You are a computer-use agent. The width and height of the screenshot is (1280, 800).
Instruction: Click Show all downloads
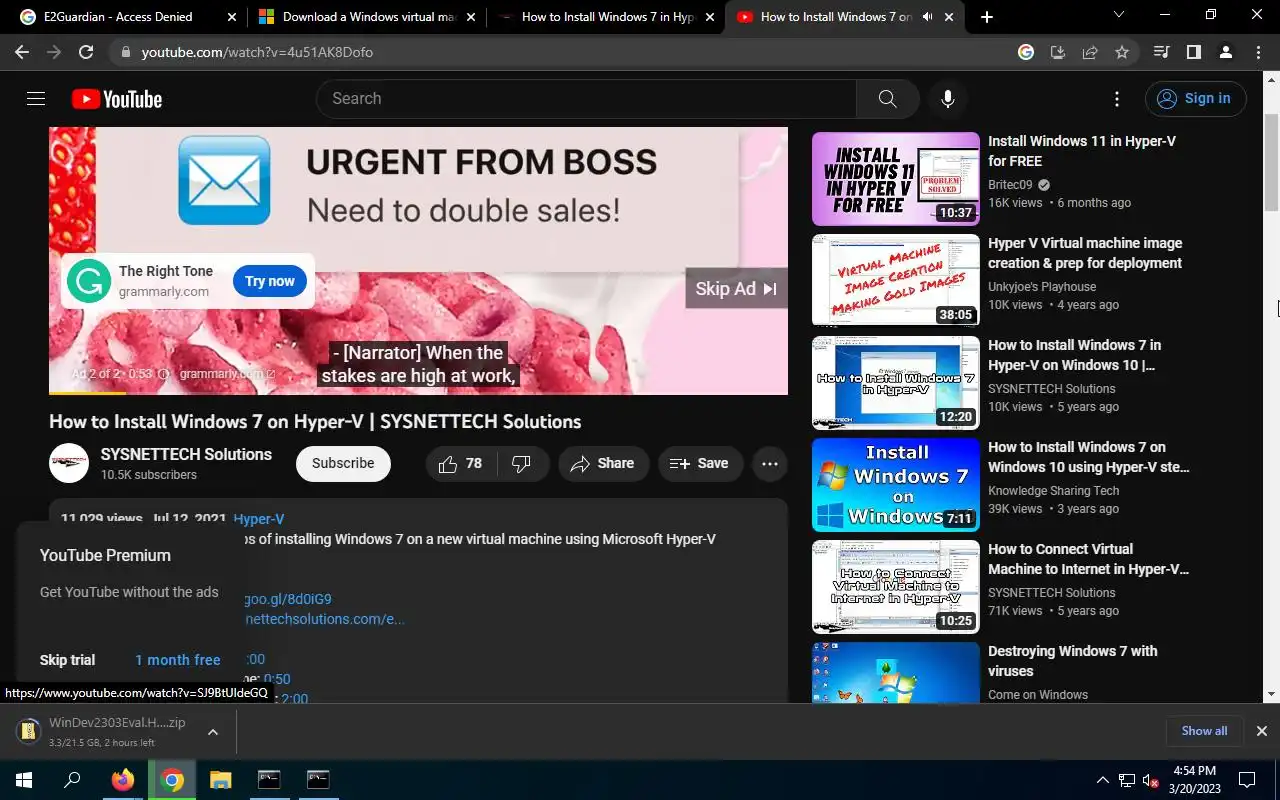pyautogui.click(x=1204, y=731)
